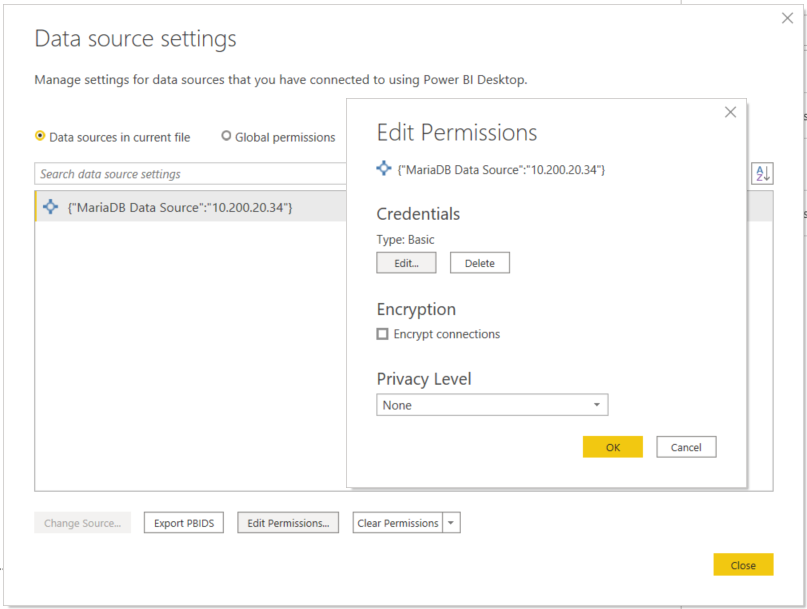807x609 pixels.
Task: Focus the Search data source settings field
Action: point(190,174)
